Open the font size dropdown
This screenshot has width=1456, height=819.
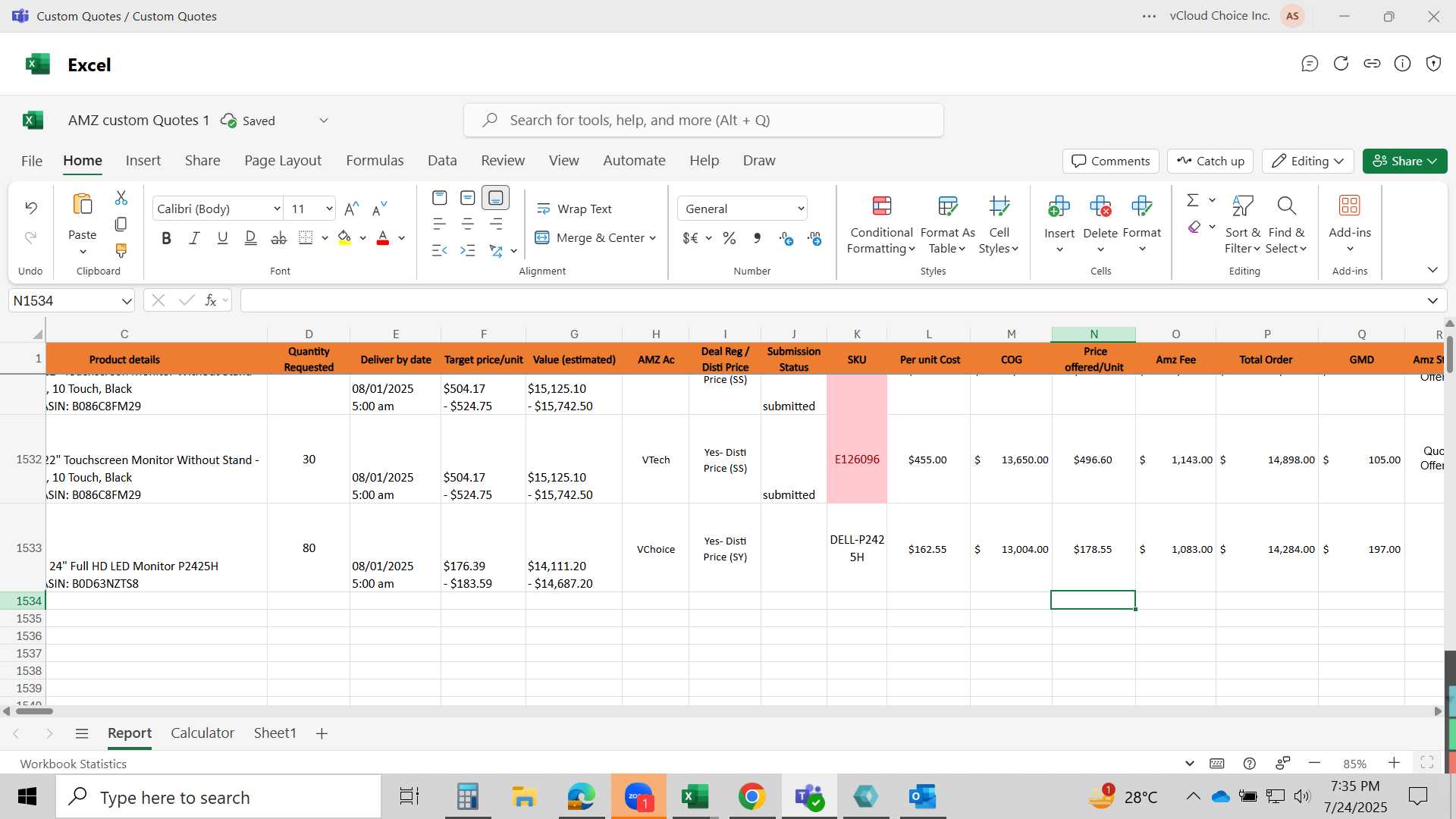[x=329, y=209]
